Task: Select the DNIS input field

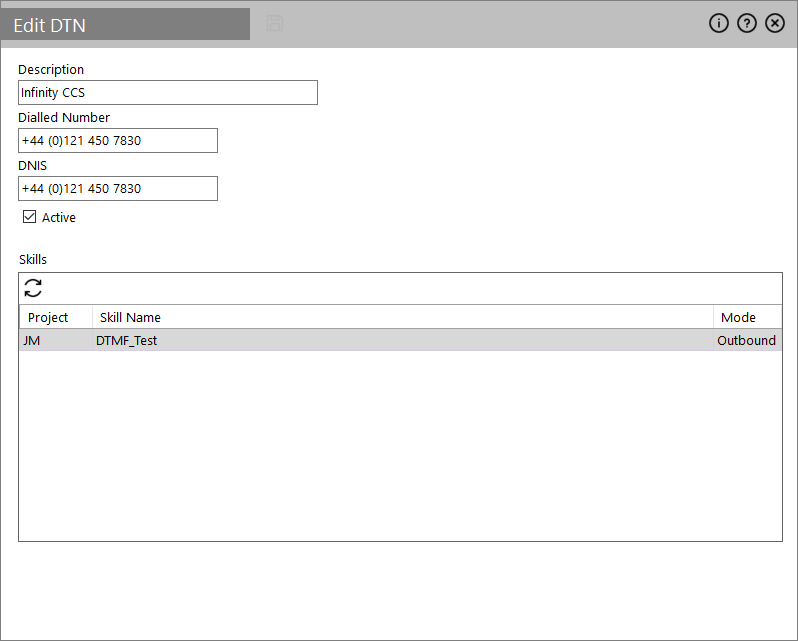Action: 117,189
